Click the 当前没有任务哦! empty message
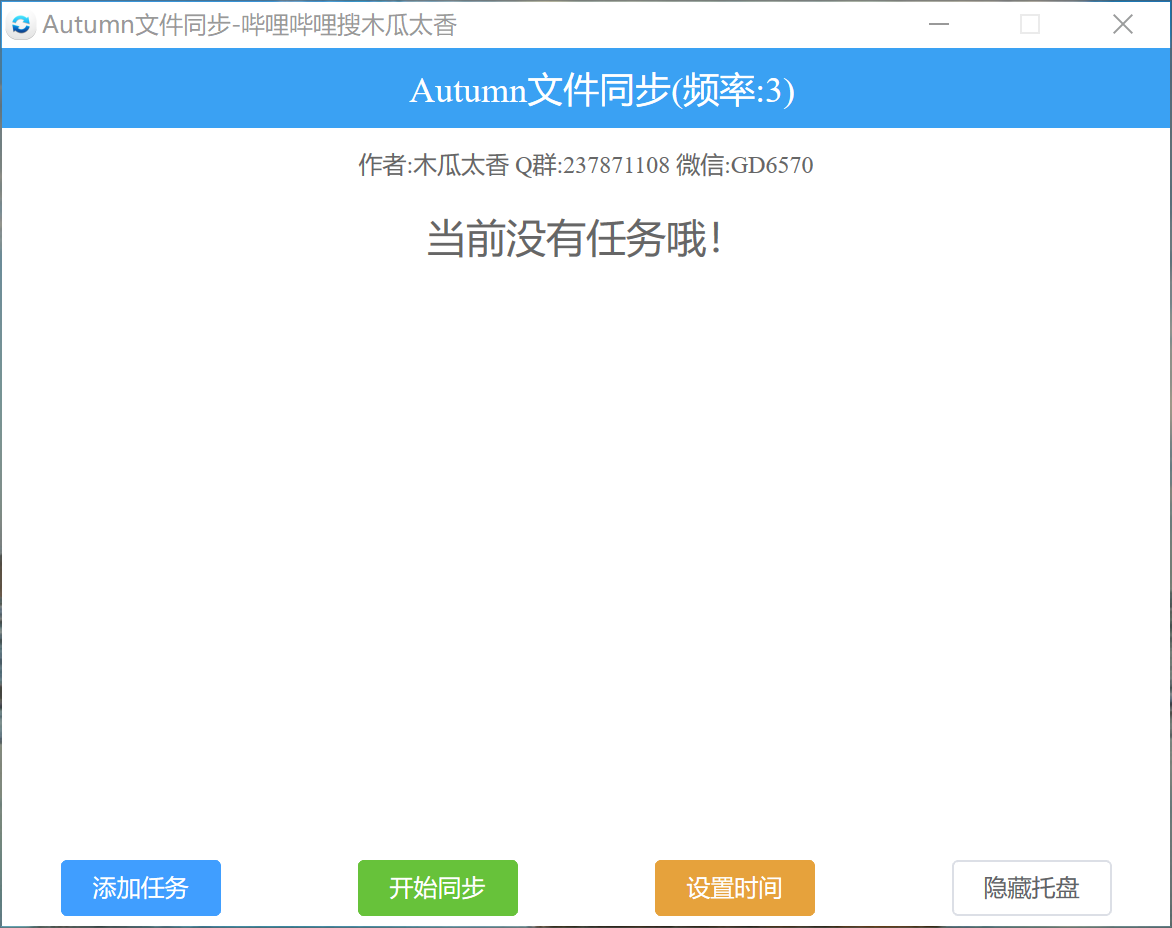This screenshot has height=928, width=1172. (x=574, y=240)
